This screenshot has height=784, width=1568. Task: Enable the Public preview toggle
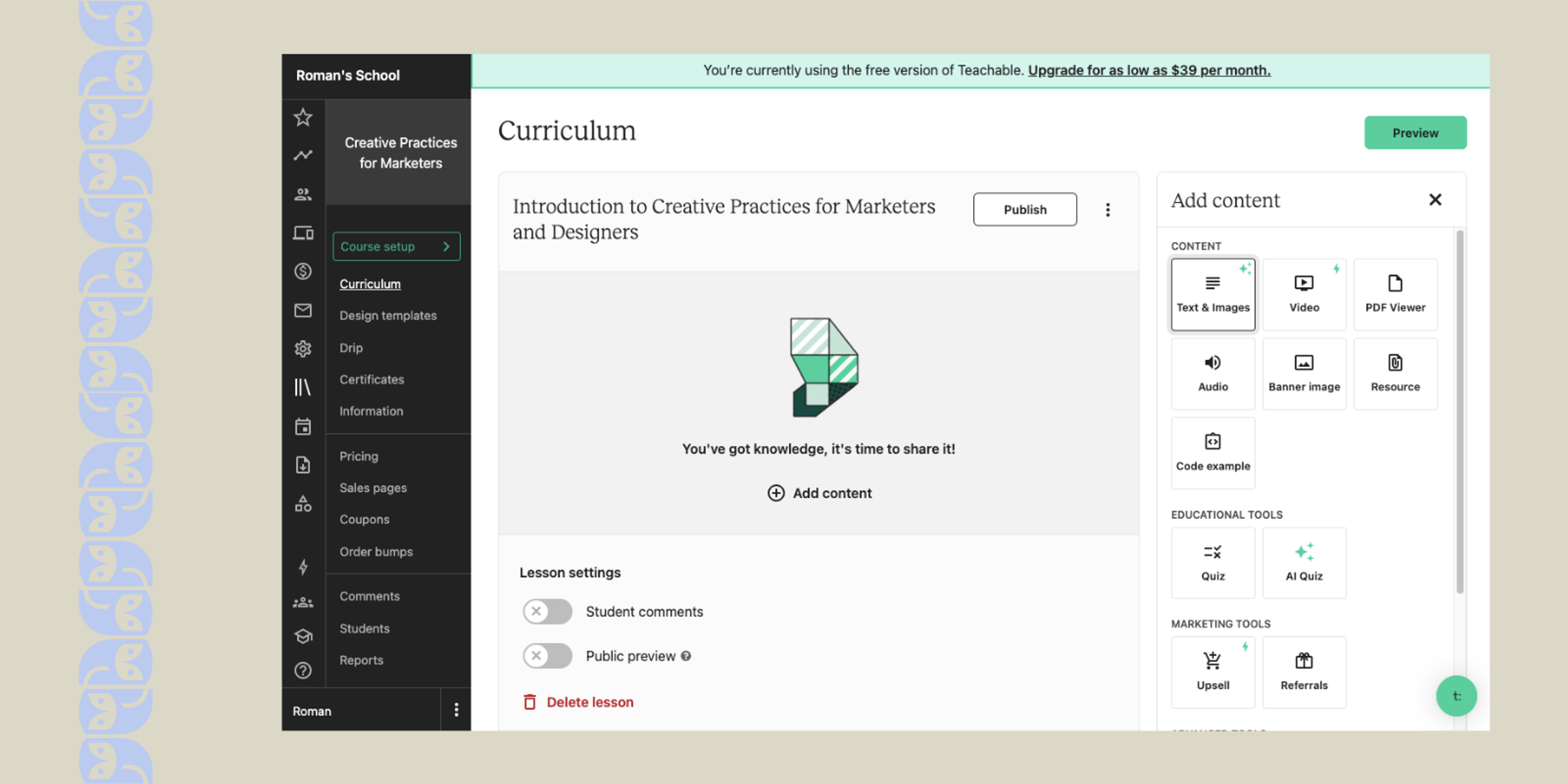pyautogui.click(x=547, y=655)
